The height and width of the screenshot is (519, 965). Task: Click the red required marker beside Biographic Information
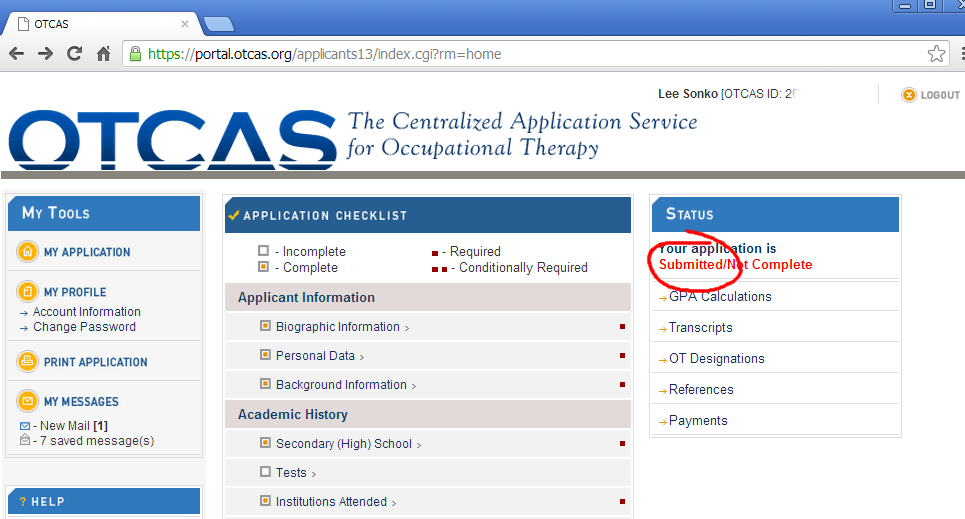[622, 326]
